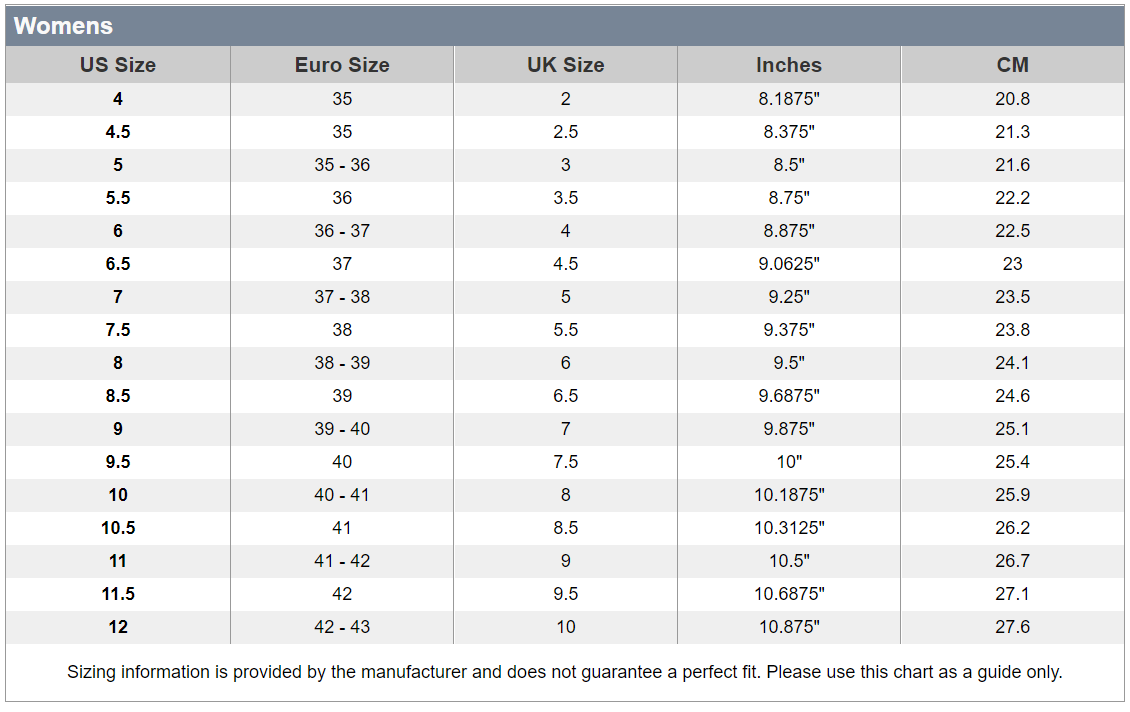Click the 9.0625" inches value

click(x=789, y=264)
